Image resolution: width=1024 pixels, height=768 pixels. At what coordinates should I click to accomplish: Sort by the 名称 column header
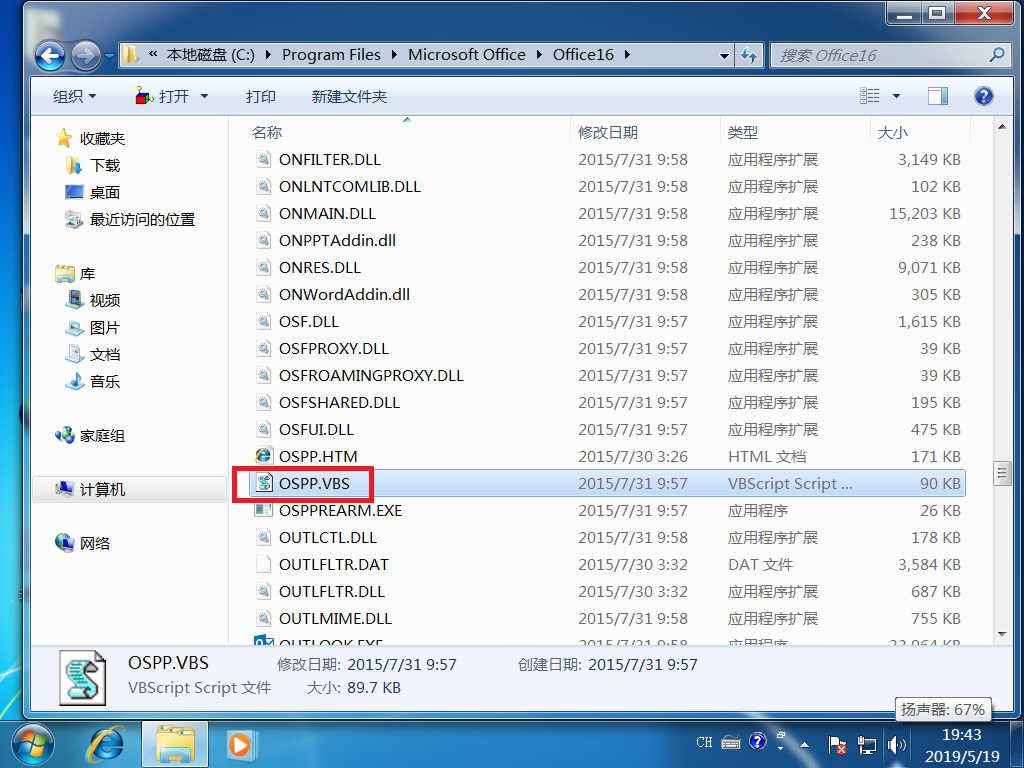[x=267, y=133]
